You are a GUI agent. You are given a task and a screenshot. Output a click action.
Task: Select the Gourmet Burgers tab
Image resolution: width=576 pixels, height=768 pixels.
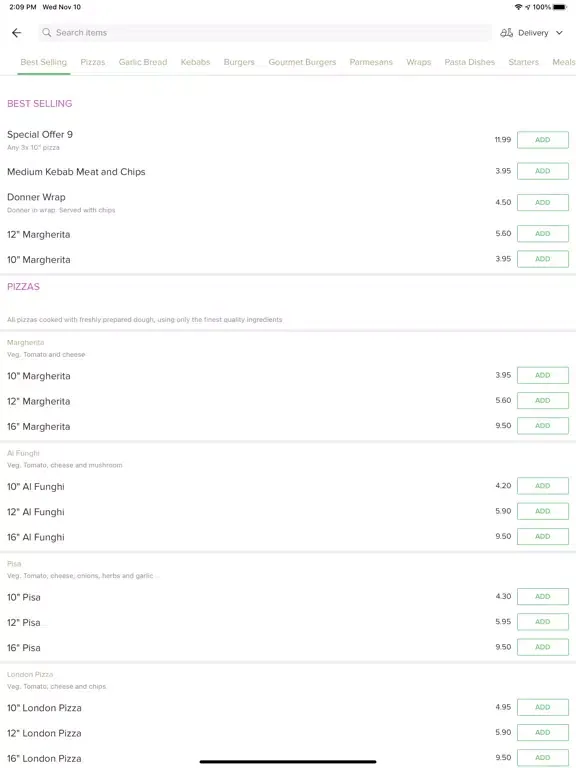302,62
